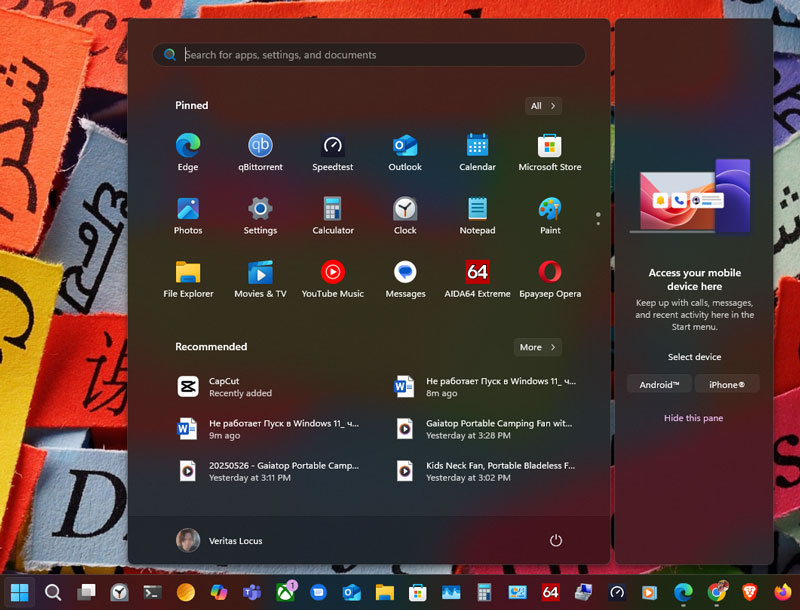Launch pinned Microsoft Store
Image resolution: width=800 pixels, height=610 pixels.
550,152
